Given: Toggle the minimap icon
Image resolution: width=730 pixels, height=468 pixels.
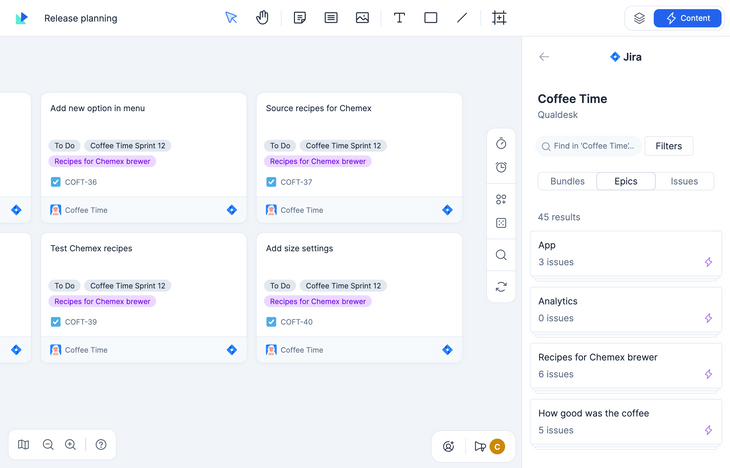Looking at the screenshot, I should (23, 445).
